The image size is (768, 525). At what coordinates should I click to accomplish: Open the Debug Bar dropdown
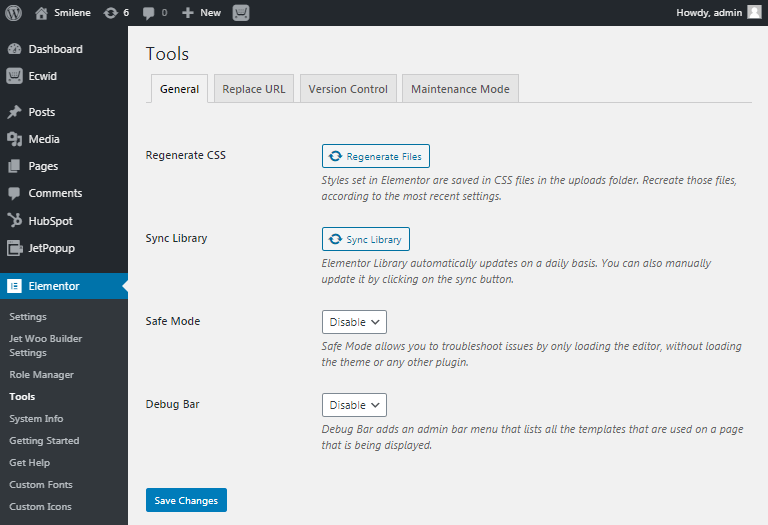(354, 405)
